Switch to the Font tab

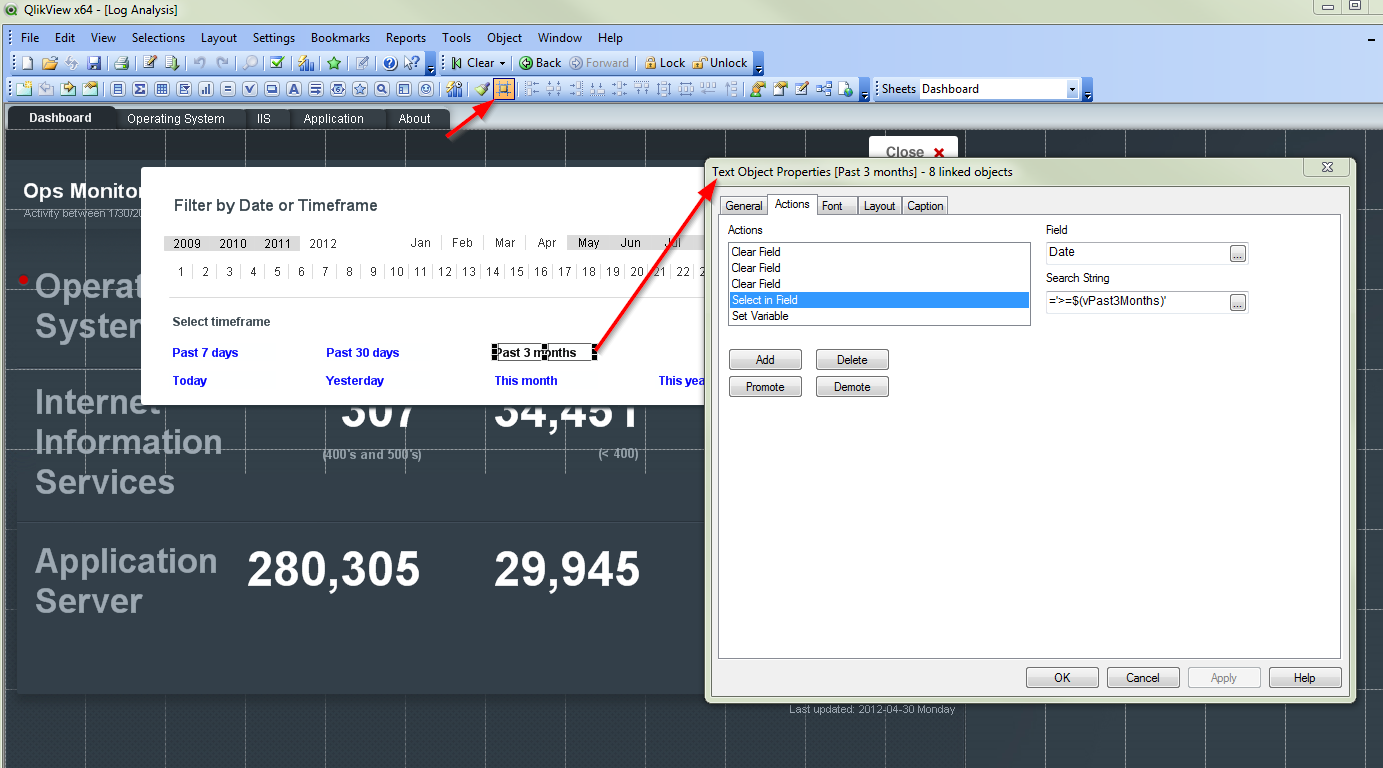(832, 206)
